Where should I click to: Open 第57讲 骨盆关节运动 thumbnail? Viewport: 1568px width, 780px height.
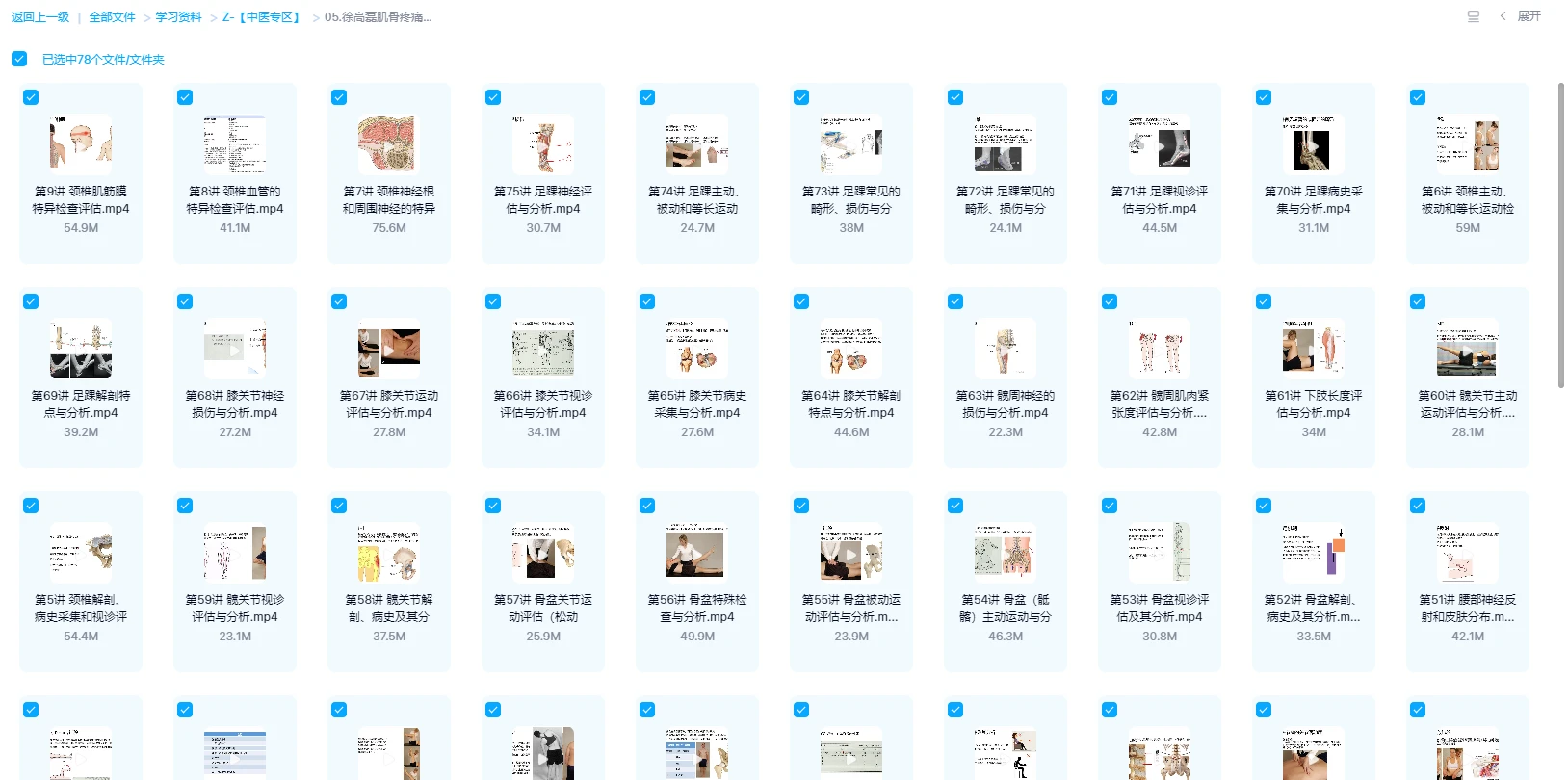tap(543, 552)
